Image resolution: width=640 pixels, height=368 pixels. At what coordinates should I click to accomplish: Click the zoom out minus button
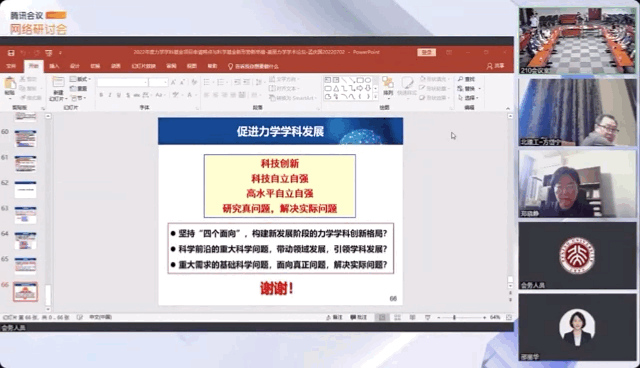pyautogui.click(x=439, y=317)
